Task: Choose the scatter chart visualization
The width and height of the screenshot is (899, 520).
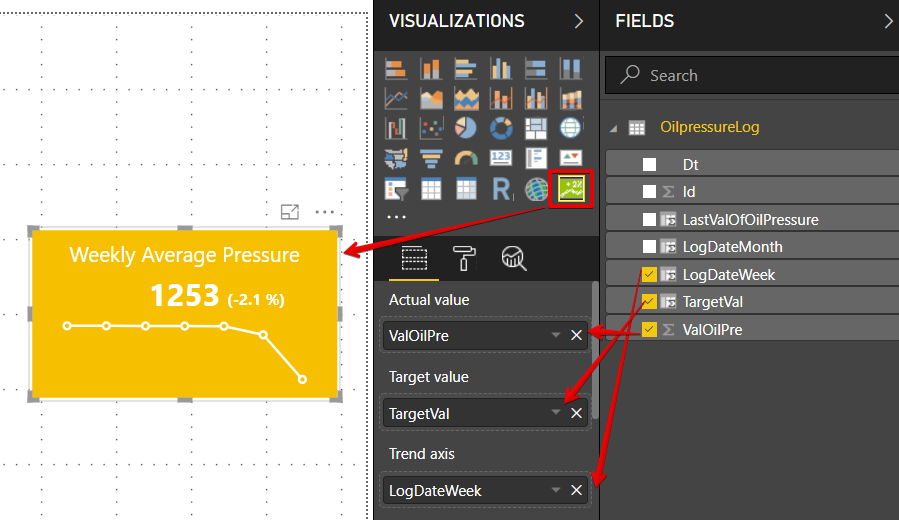Action: (432, 129)
